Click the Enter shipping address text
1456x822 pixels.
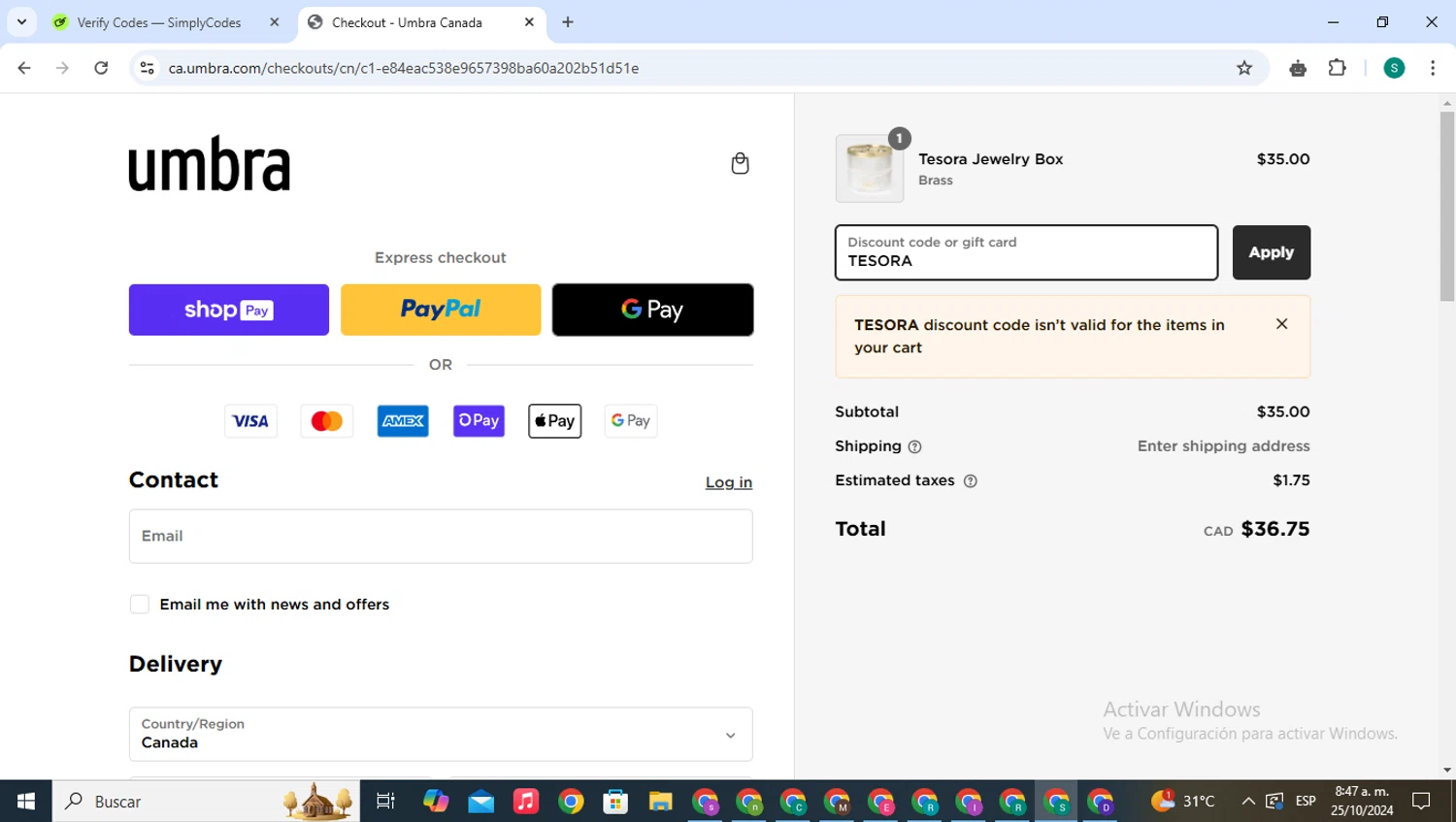[1224, 446]
